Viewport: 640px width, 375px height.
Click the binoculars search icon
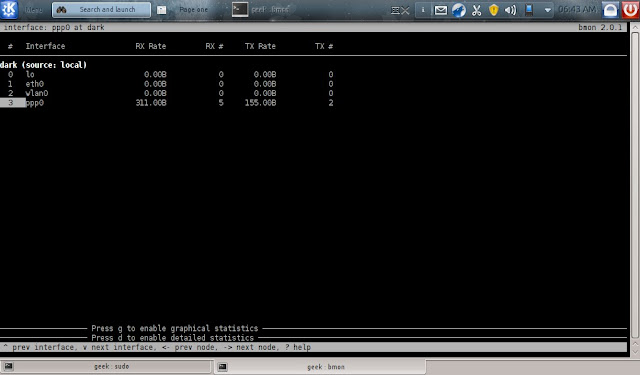pos(61,10)
